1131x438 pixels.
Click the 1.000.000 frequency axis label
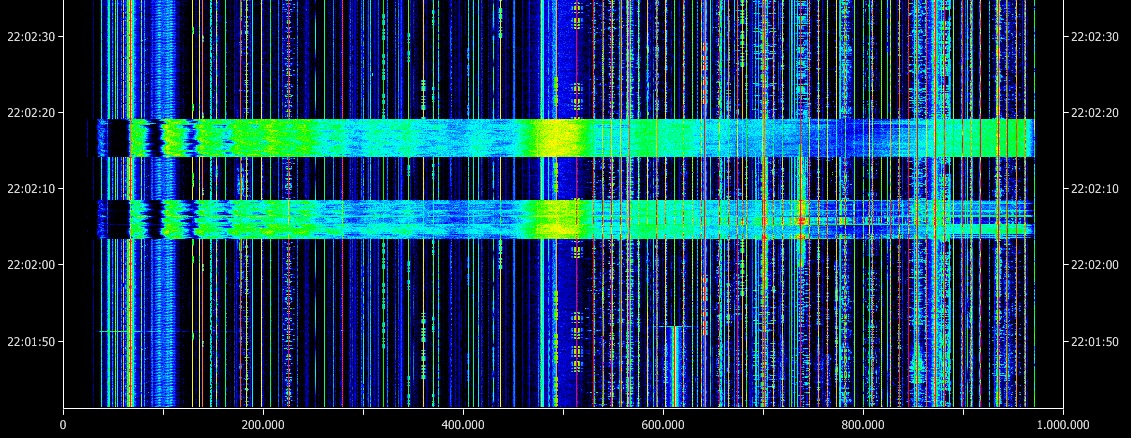click(1063, 425)
